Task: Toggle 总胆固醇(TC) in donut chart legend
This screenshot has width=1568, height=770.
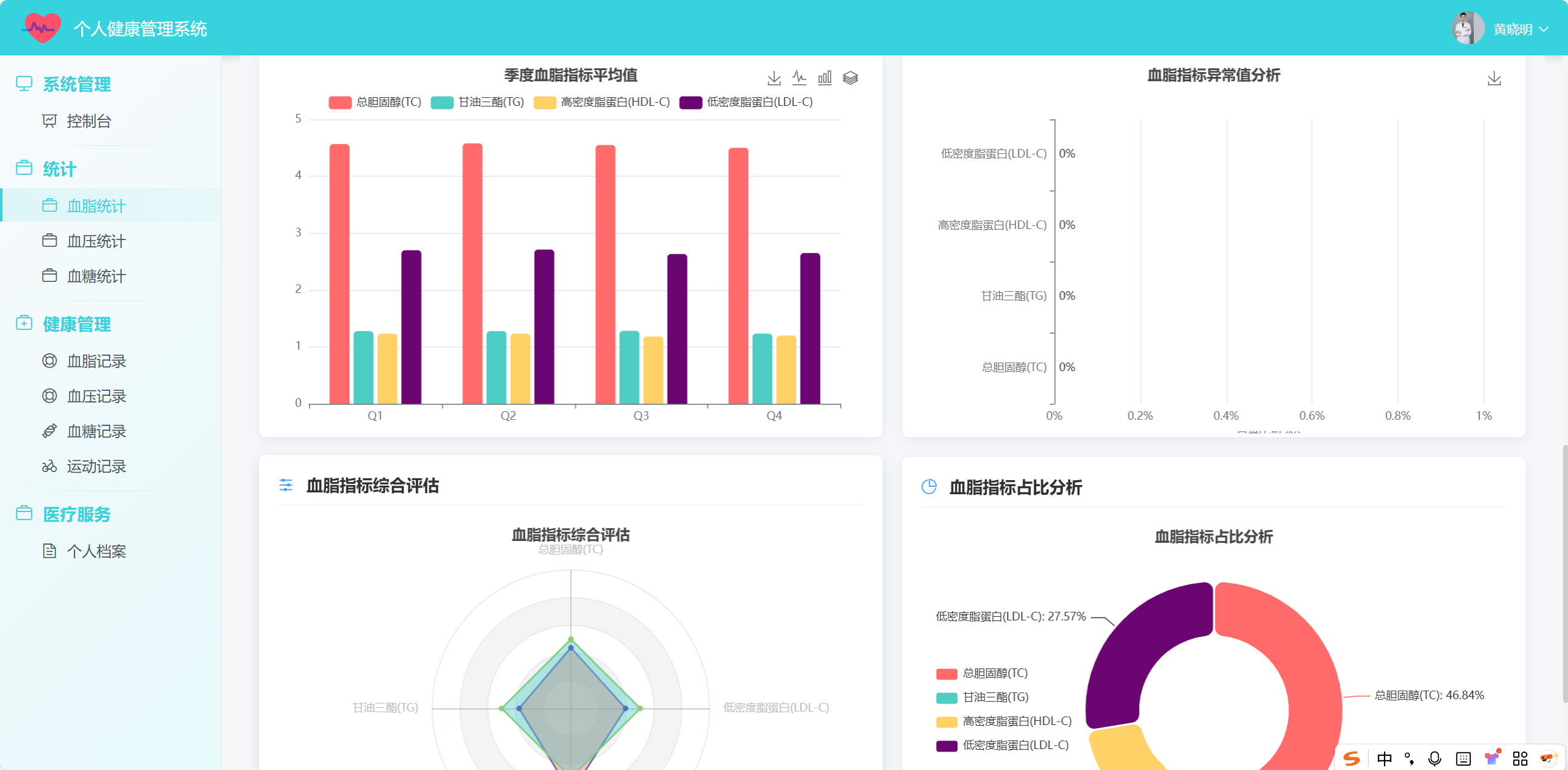Action: pos(982,673)
